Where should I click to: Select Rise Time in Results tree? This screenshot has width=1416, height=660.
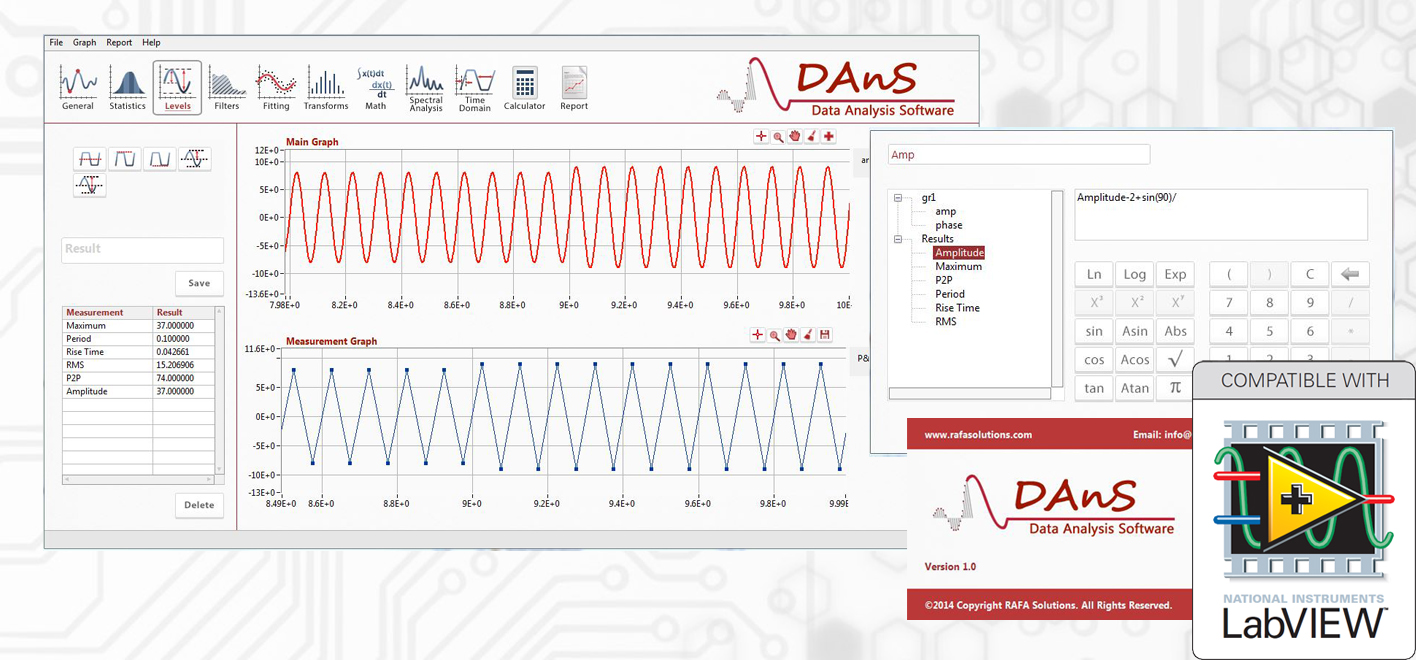[957, 308]
